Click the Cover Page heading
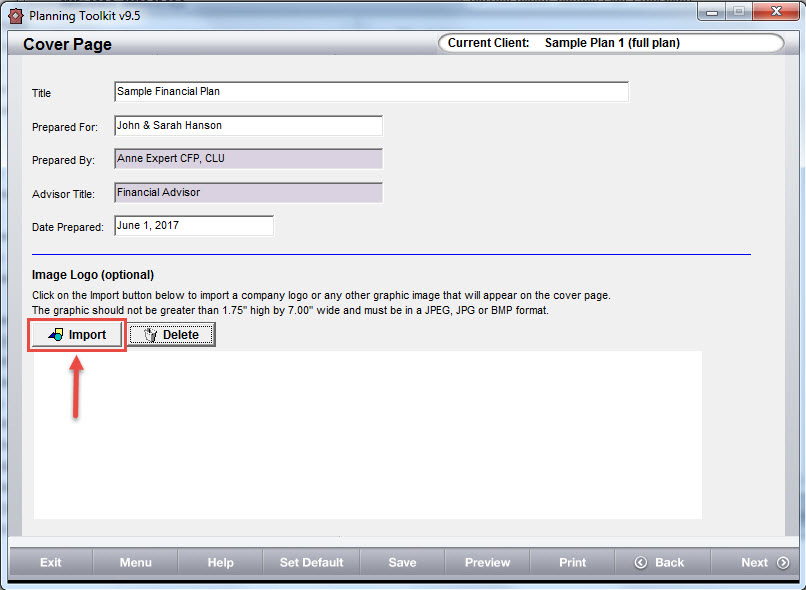This screenshot has width=806, height=590. pyautogui.click(x=67, y=45)
